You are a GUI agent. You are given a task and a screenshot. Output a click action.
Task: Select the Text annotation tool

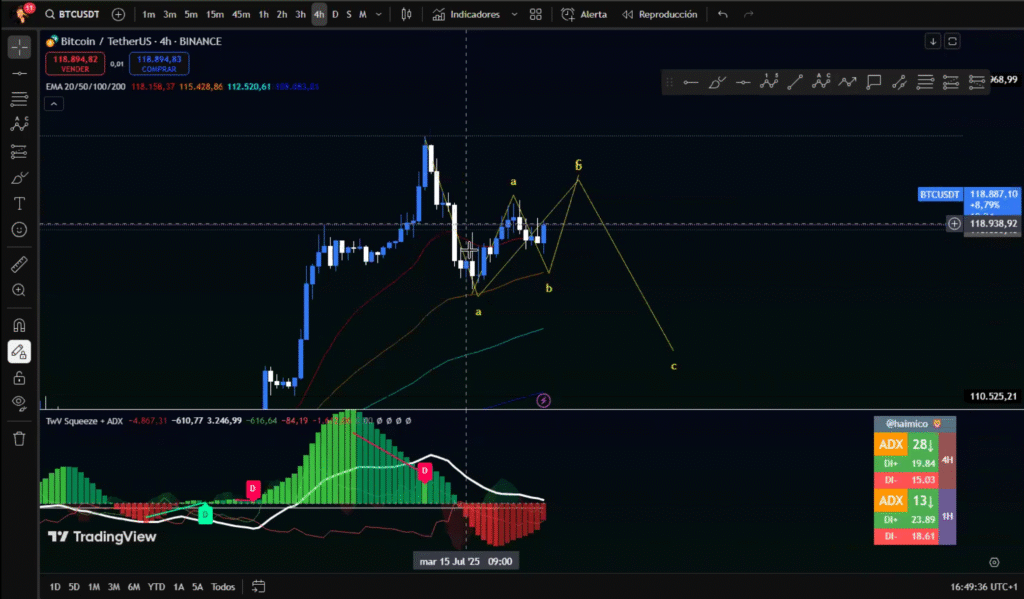point(19,204)
